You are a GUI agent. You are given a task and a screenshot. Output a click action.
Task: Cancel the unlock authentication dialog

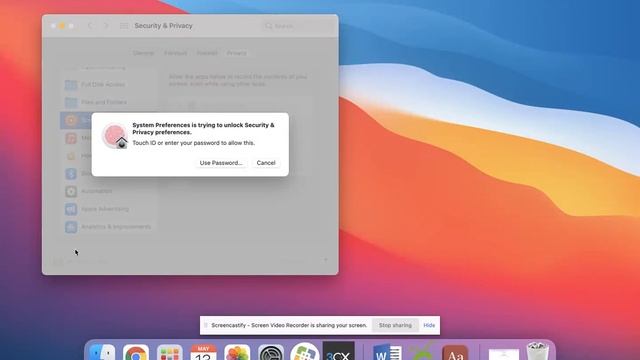tap(266, 163)
